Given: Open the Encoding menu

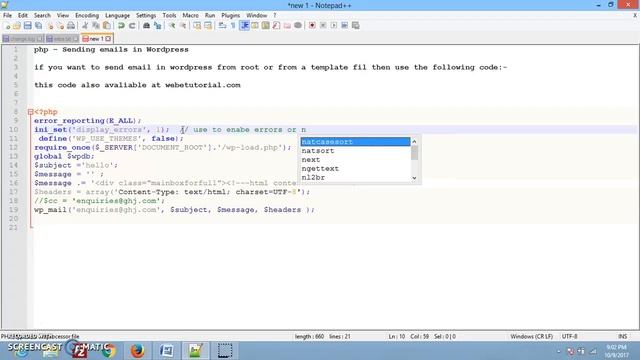Looking at the screenshot, I should point(87,16).
